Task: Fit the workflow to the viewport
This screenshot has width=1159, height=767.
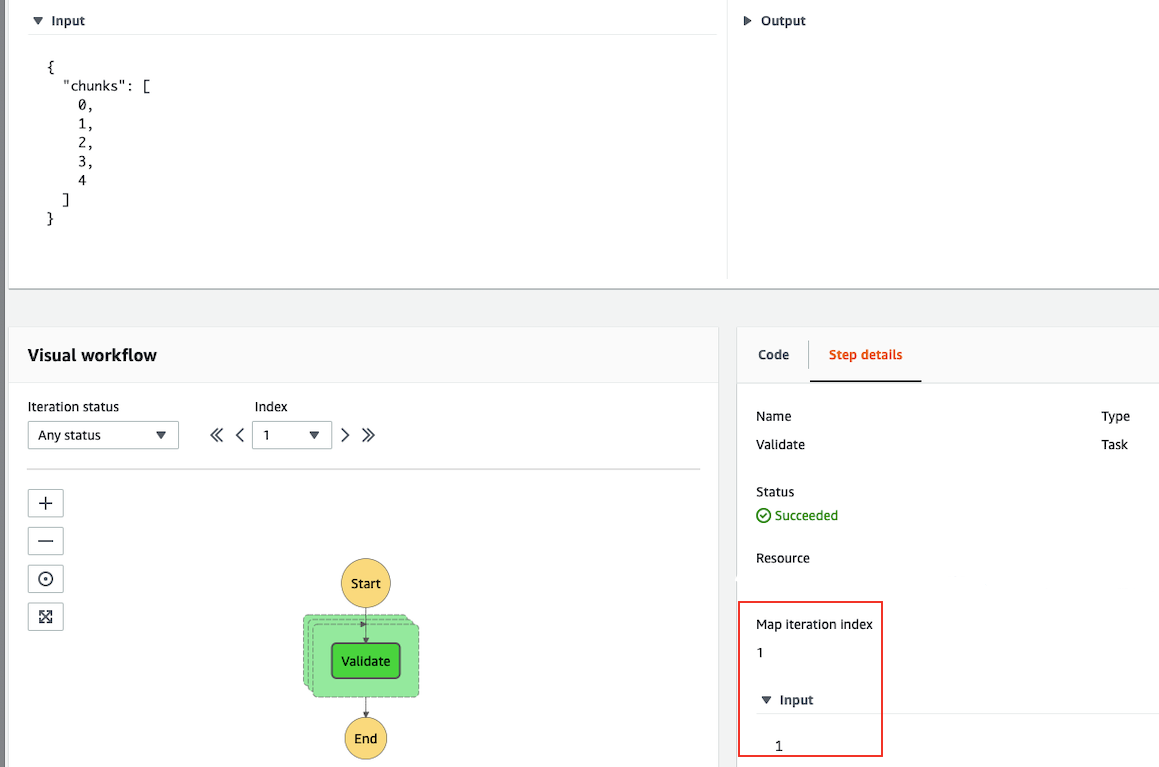Action: pyautogui.click(x=45, y=616)
